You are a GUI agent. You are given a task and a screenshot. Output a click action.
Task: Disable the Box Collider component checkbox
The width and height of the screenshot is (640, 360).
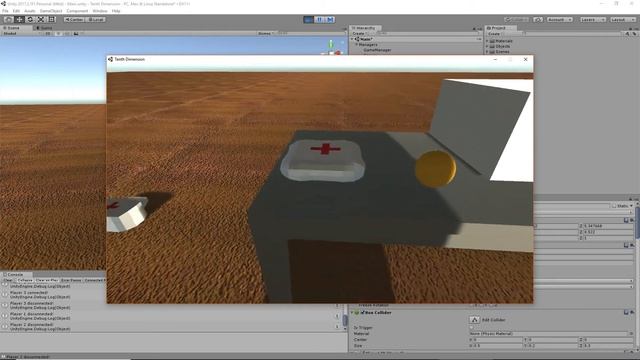(362, 313)
